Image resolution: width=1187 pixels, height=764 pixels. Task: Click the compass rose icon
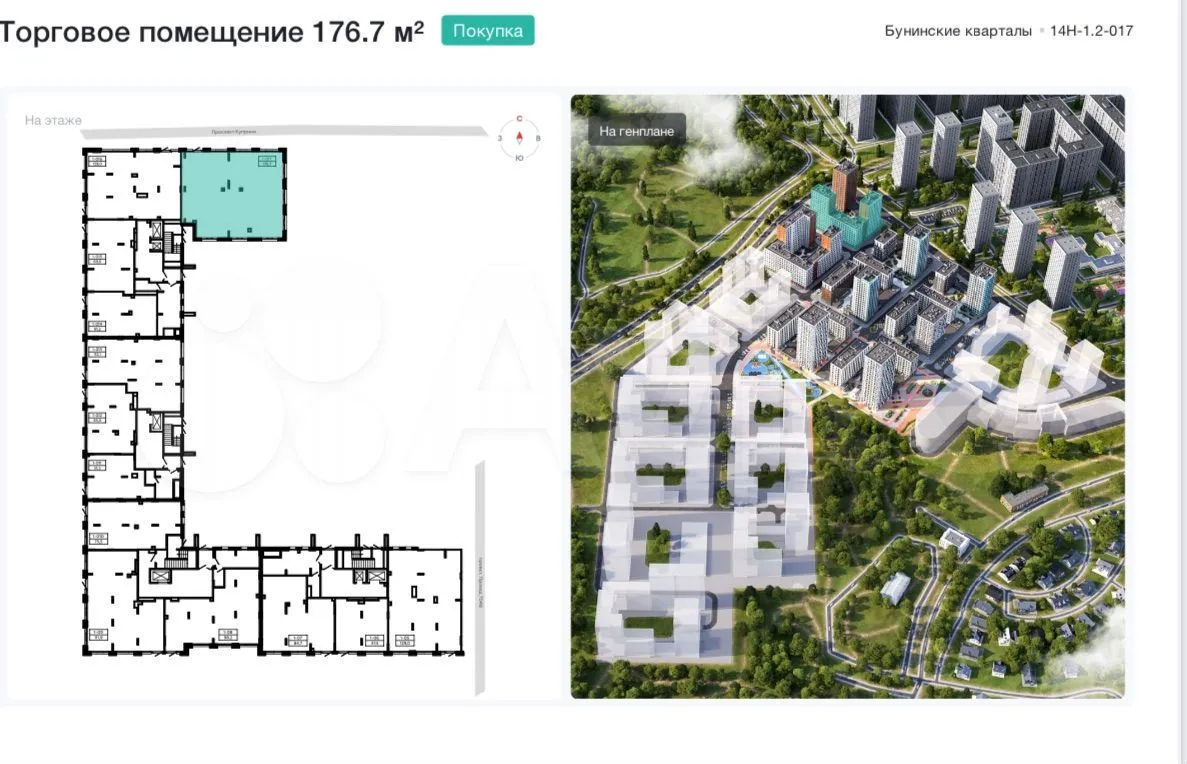pos(519,137)
